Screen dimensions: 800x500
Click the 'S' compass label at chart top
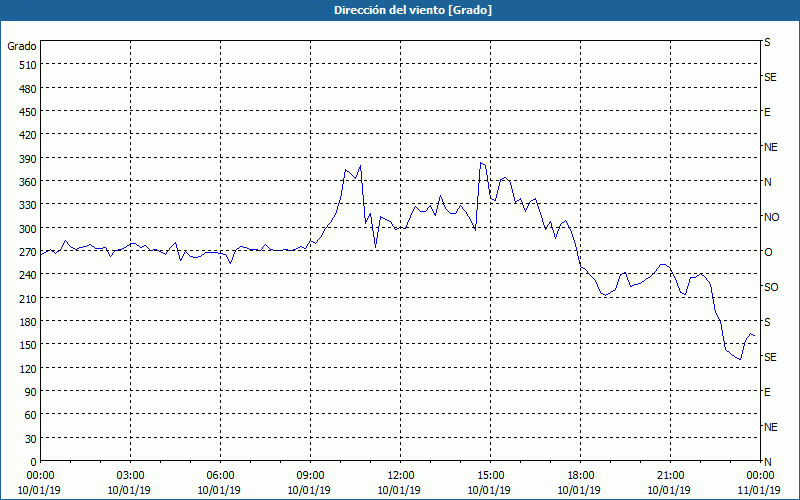point(767,42)
